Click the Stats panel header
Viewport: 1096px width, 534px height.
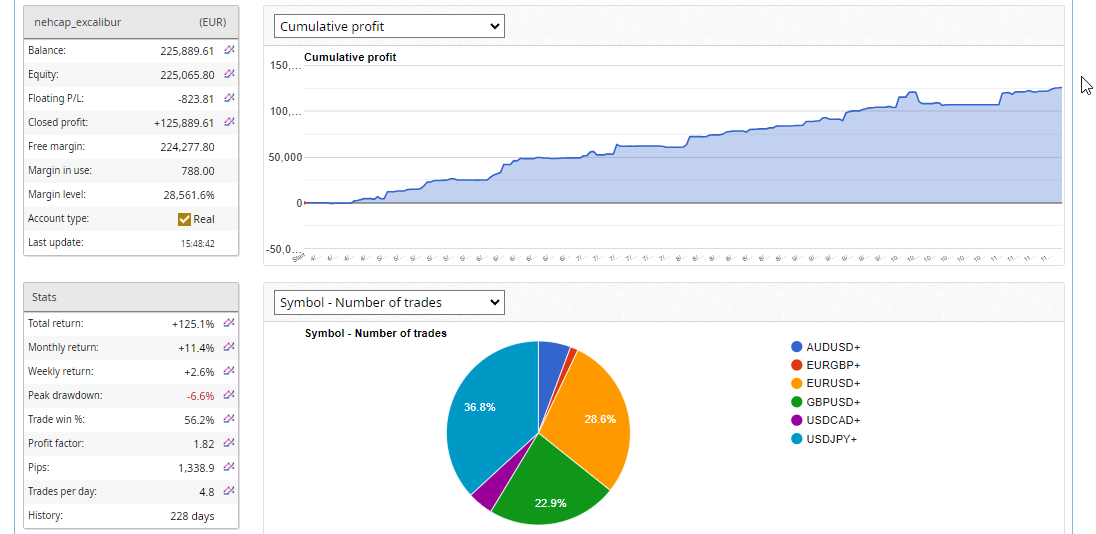coord(131,297)
